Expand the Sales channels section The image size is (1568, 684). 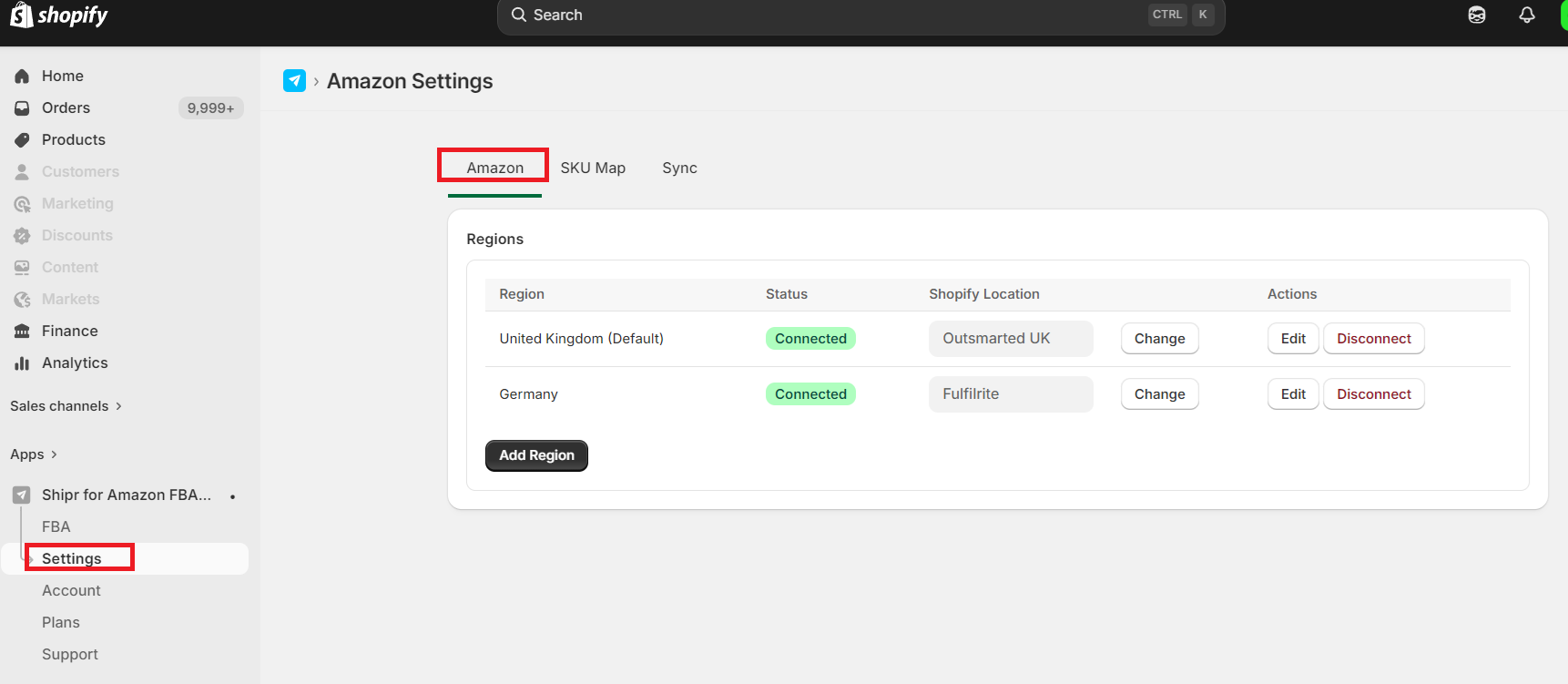(x=66, y=406)
